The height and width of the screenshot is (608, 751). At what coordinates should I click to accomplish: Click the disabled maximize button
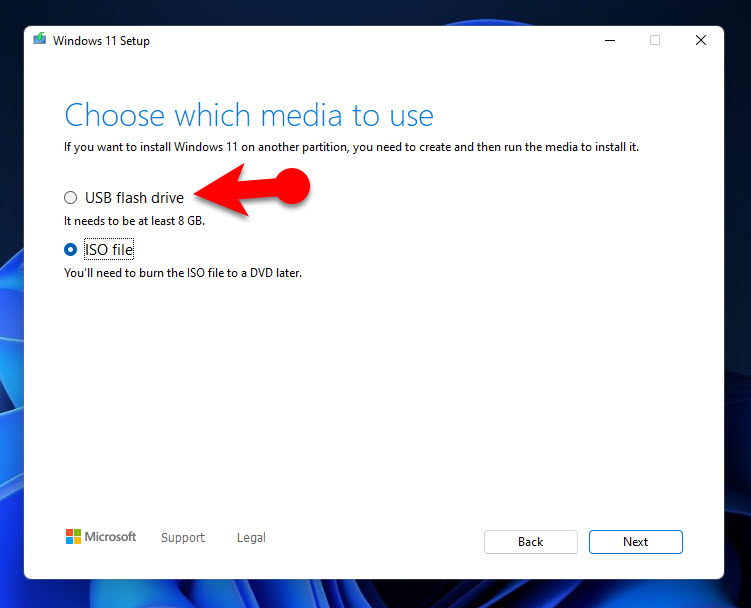click(x=655, y=41)
